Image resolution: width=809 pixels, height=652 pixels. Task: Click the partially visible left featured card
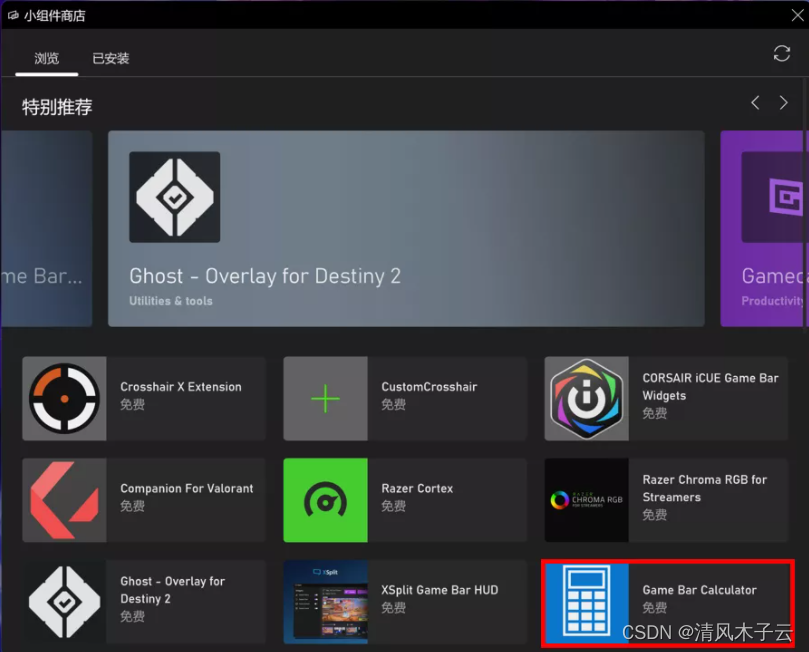(46, 229)
